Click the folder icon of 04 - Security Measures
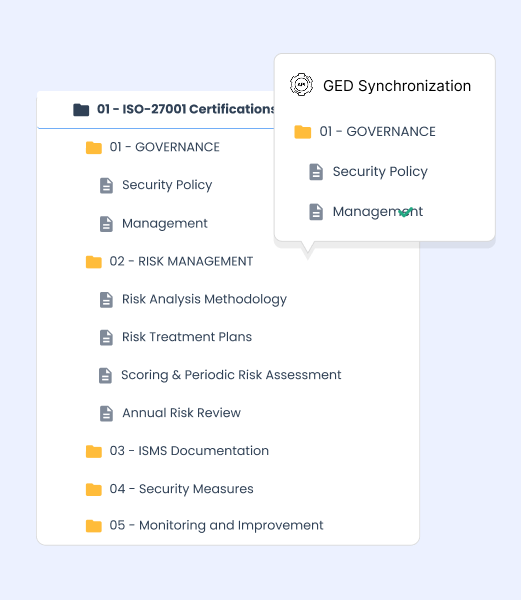Viewport: 521px width, 600px height. coord(94,489)
